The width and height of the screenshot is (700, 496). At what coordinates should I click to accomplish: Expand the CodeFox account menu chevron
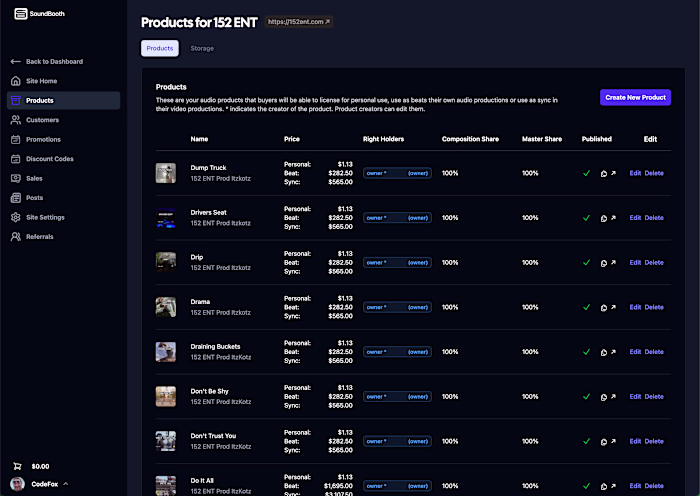pyautogui.click(x=66, y=483)
